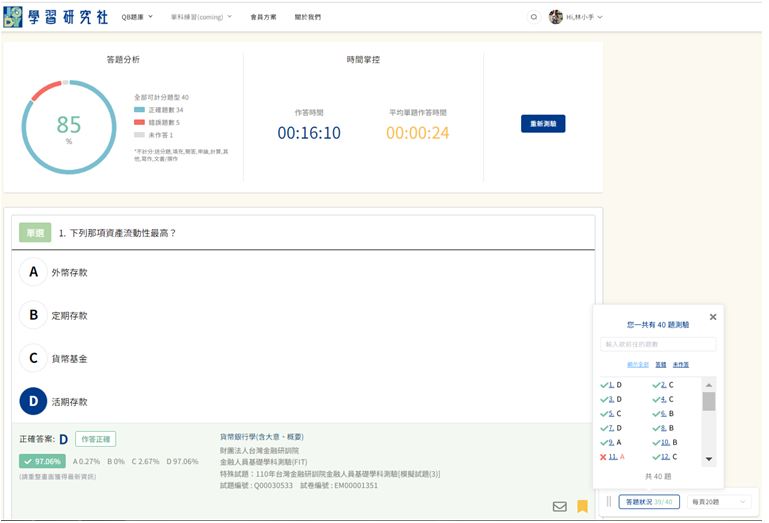Viewport: 769px width, 523px height.
Task: Click the 學習研究社 logo
Action: [55, 17]
